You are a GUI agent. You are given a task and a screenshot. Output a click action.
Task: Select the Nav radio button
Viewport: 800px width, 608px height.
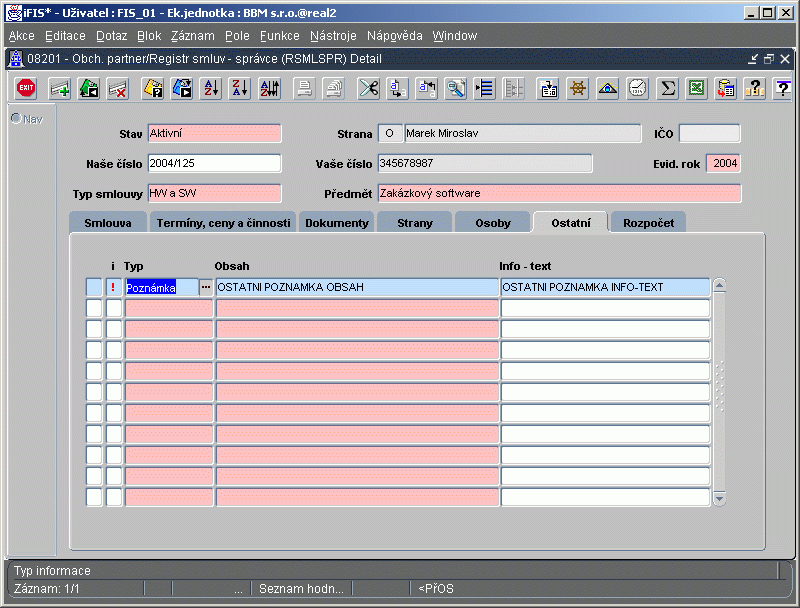tap(16, 119)
